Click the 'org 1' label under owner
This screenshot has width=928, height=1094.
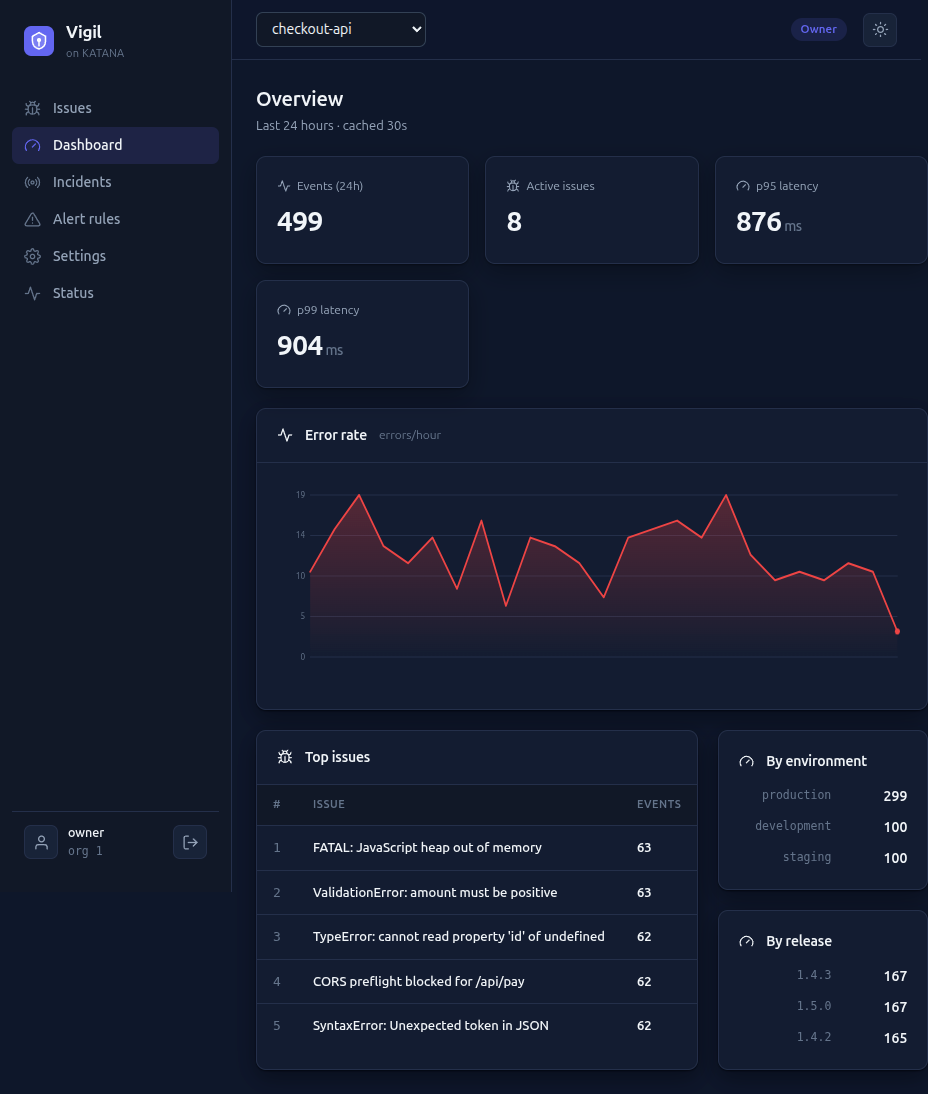coord(85,851)
